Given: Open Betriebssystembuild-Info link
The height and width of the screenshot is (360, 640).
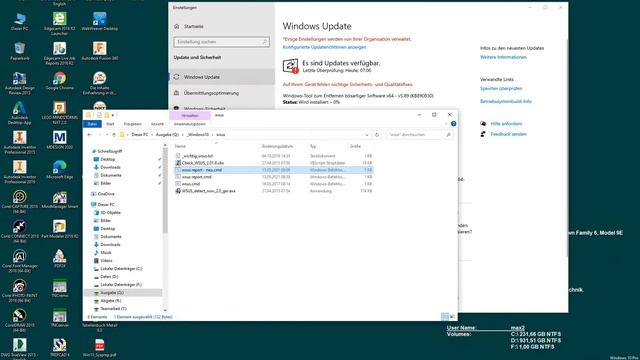Looking at the screenshot, I should [x=506, y=101].
